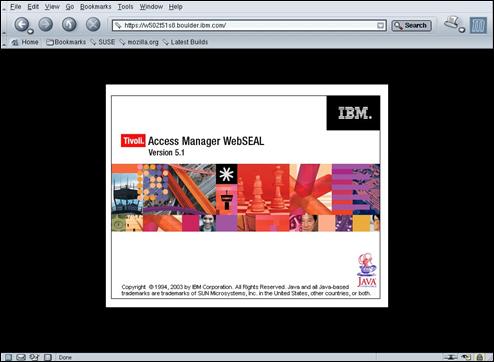Screen dimensions: 494x362
Task: Open the Tools menu
Action: point(125,7)
